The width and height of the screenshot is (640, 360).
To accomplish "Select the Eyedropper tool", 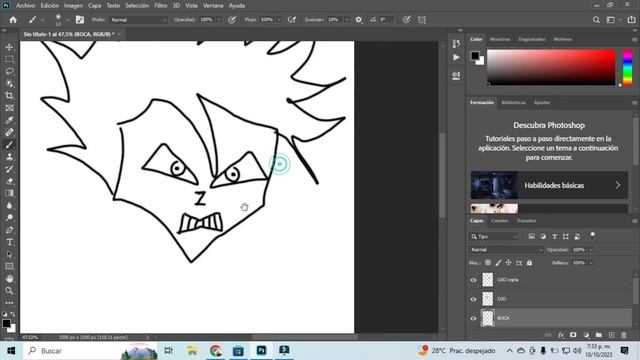I will [9, 120].
